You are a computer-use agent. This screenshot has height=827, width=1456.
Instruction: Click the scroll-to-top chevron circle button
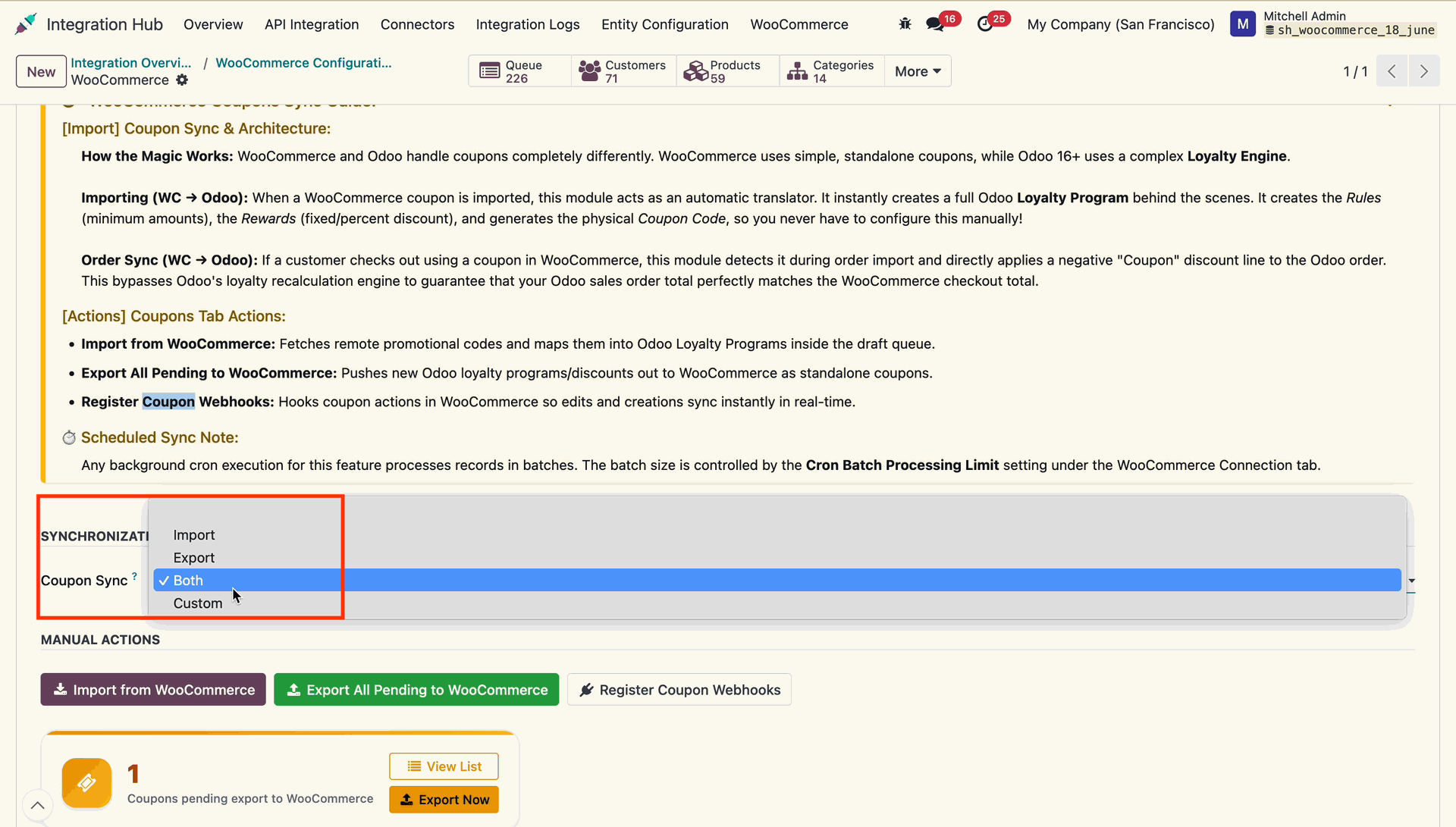37,805
